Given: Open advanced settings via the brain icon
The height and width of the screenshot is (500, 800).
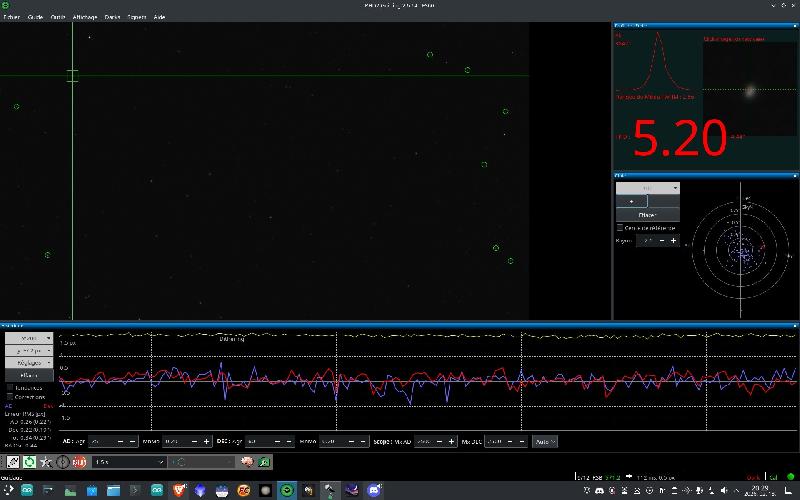Looking at the screenshot, I should (247, 462).
